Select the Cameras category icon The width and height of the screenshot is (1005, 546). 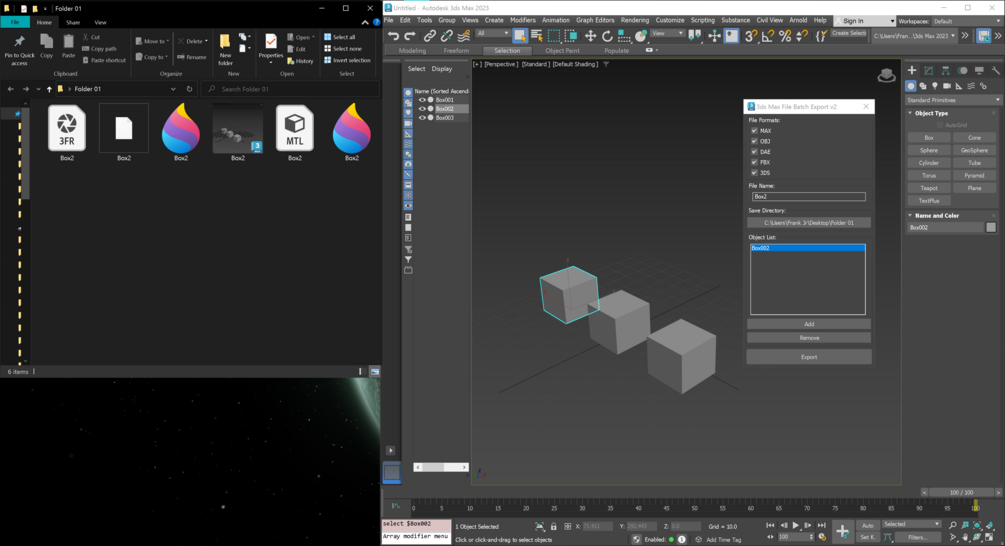(947, 86)
